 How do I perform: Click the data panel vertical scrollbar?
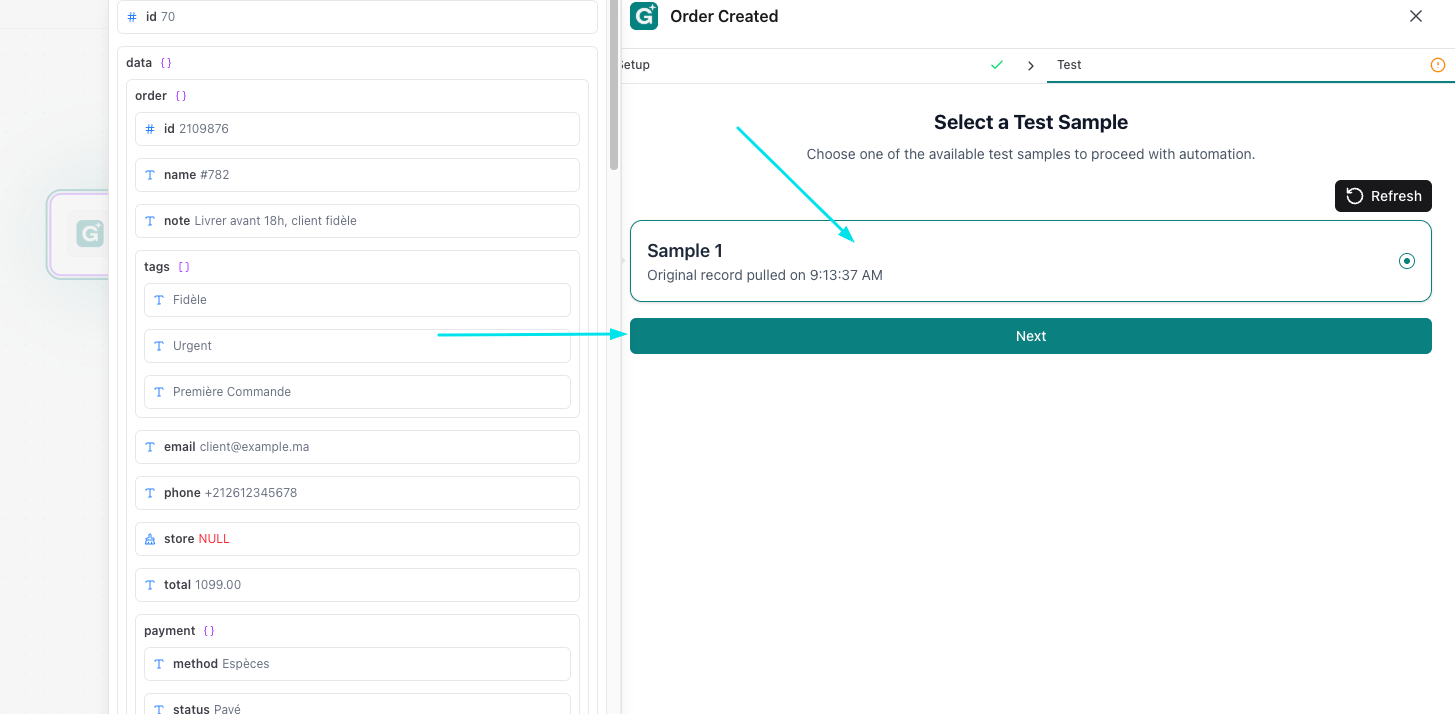pos(614,85)
